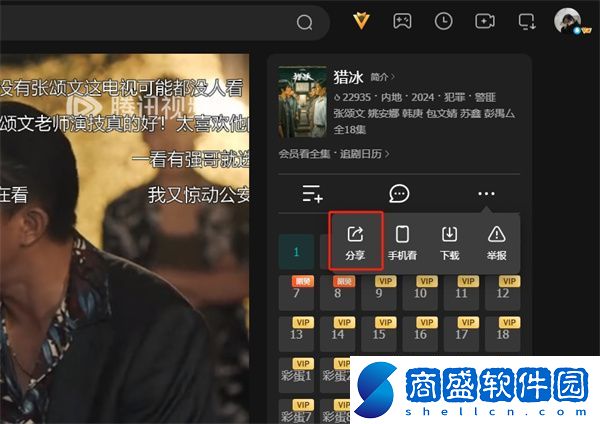The image size is (600, 424).
Task: Play VIP episode 18
Action: tap(503, 334)
